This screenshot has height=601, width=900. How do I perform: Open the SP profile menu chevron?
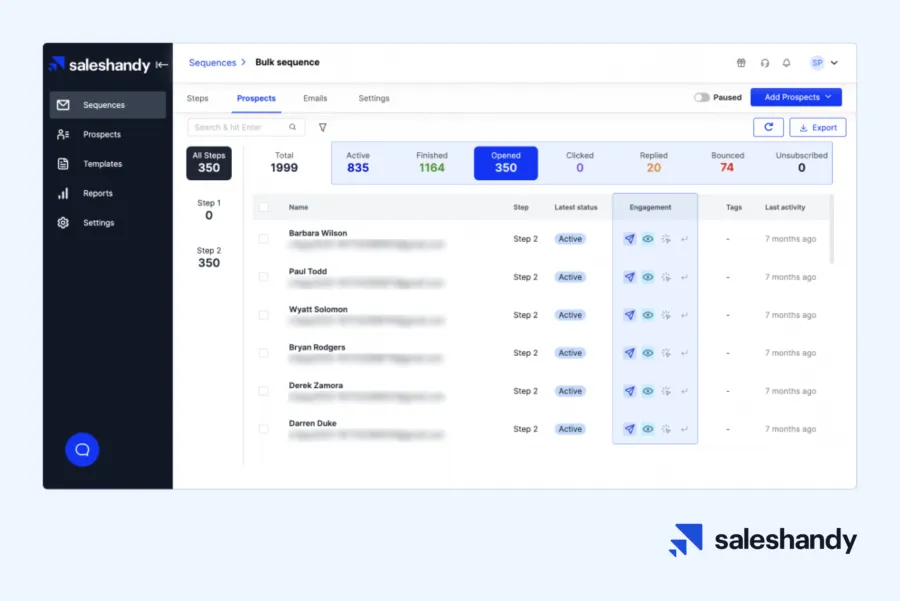(834, 63)
